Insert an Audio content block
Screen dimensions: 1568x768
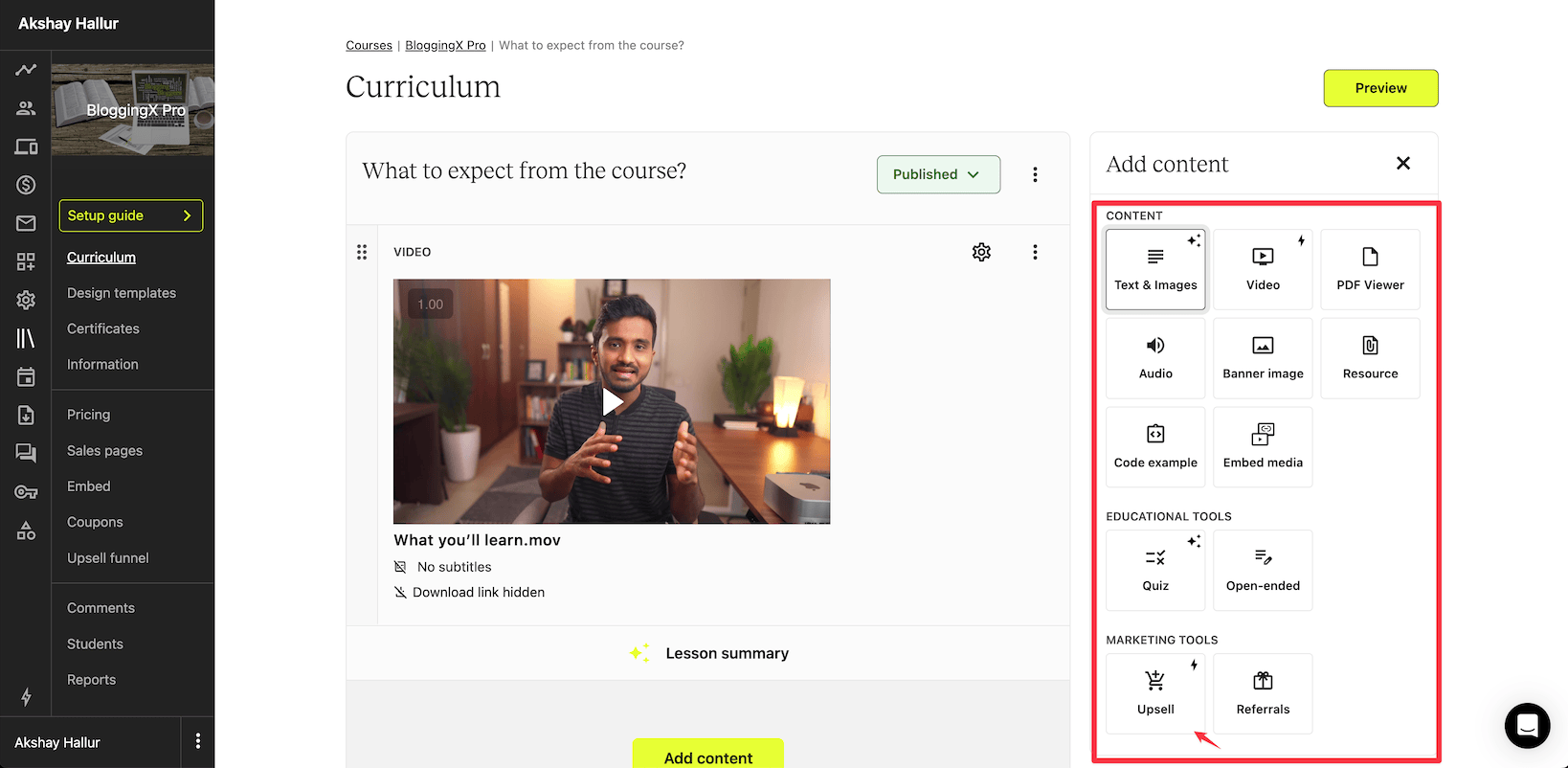1155,358
